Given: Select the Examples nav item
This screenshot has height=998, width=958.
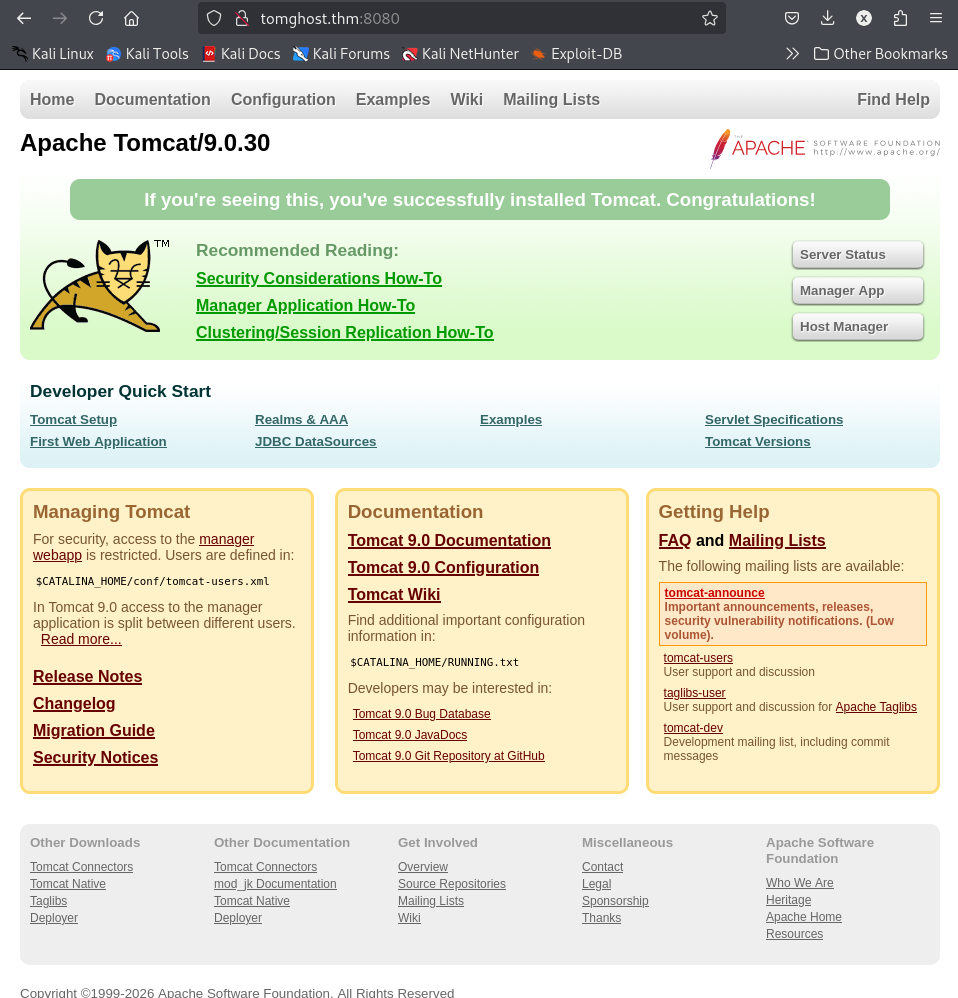Looking at the screenshot, I should [393, 99].
